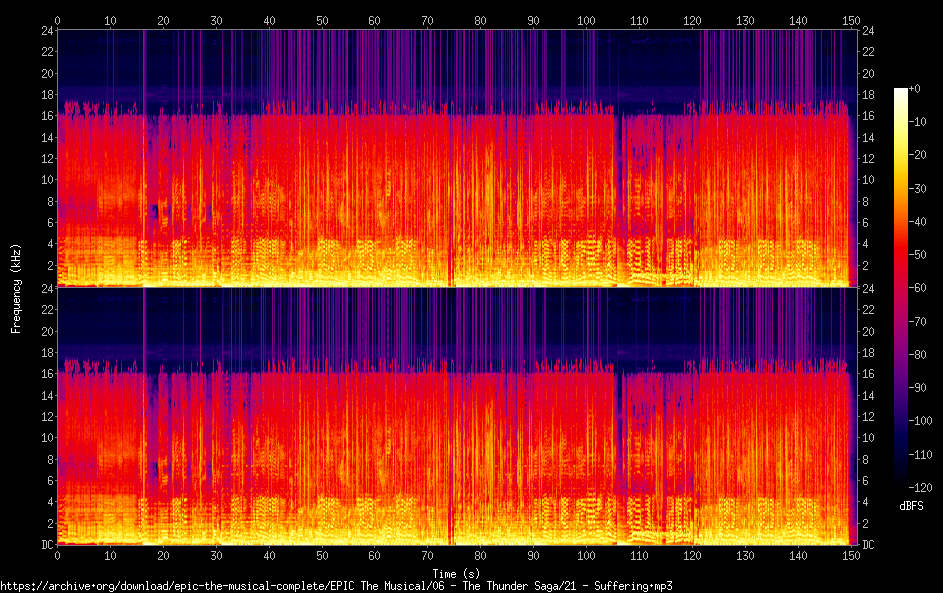The height and width of the screenshot is (593, 943).
Task: Click the 16 kHz label on upper-left axis
Action: pos(44,116)
